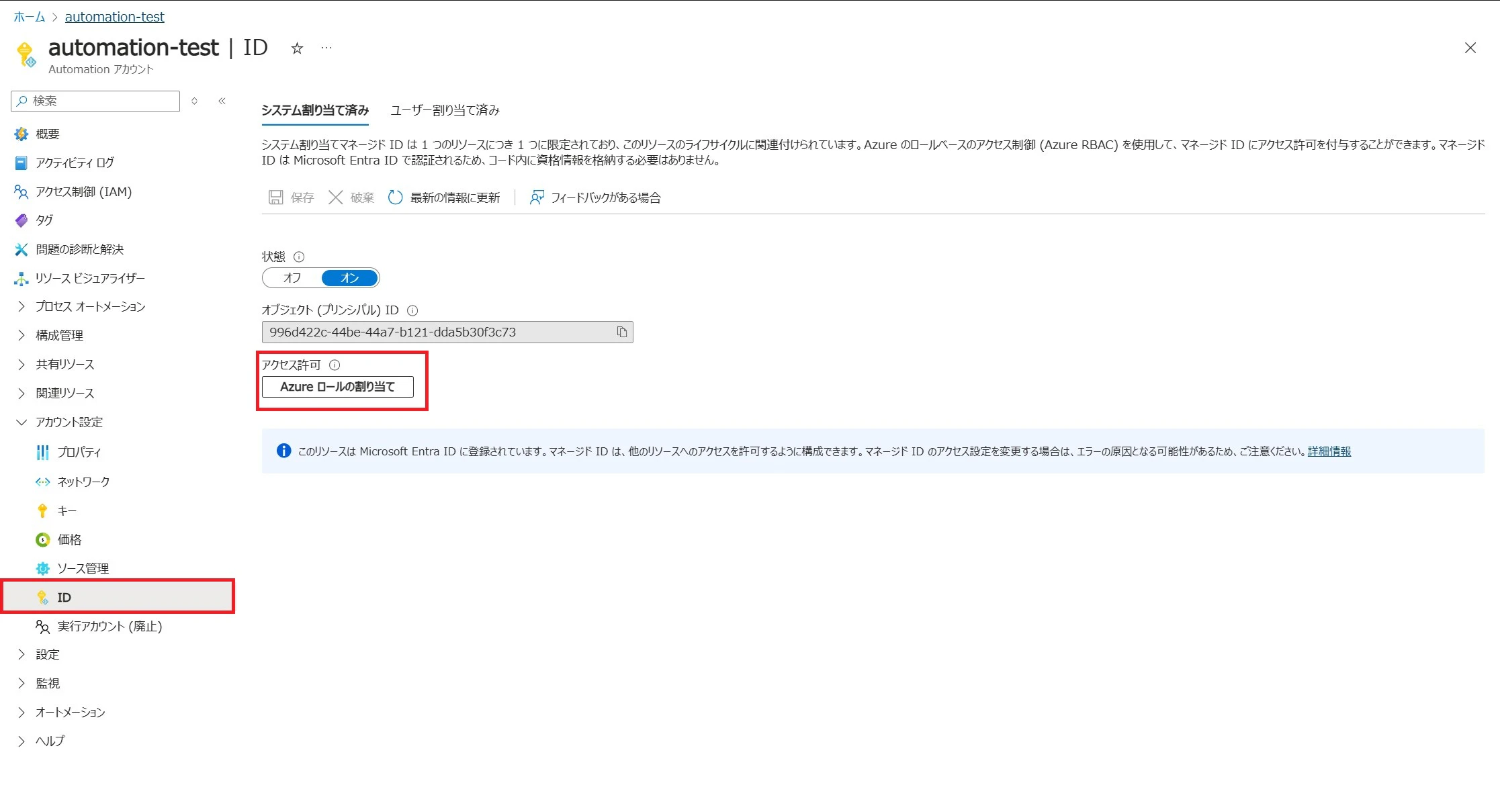Click the 保存 floppy disk icon

[x=275, y=197]
